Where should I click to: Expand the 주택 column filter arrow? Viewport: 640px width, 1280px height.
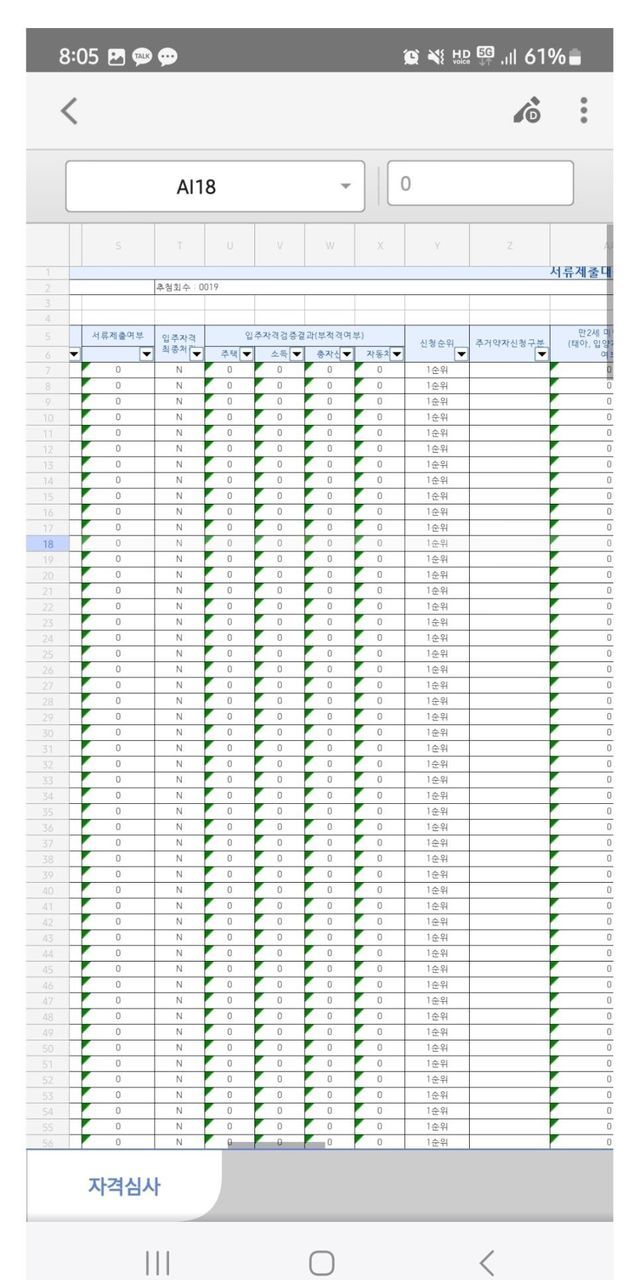pyautogui.click(x=246, y=354)
